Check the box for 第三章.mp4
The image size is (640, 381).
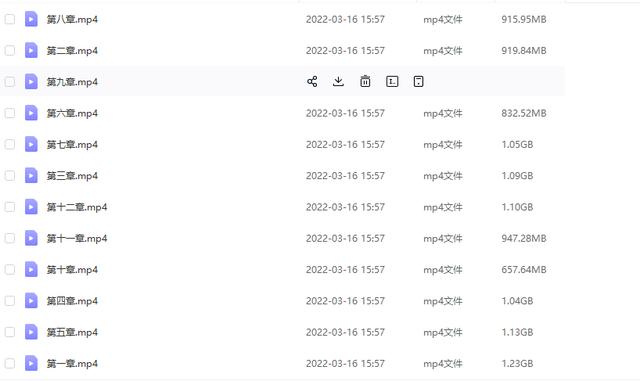tap(10, 176)
